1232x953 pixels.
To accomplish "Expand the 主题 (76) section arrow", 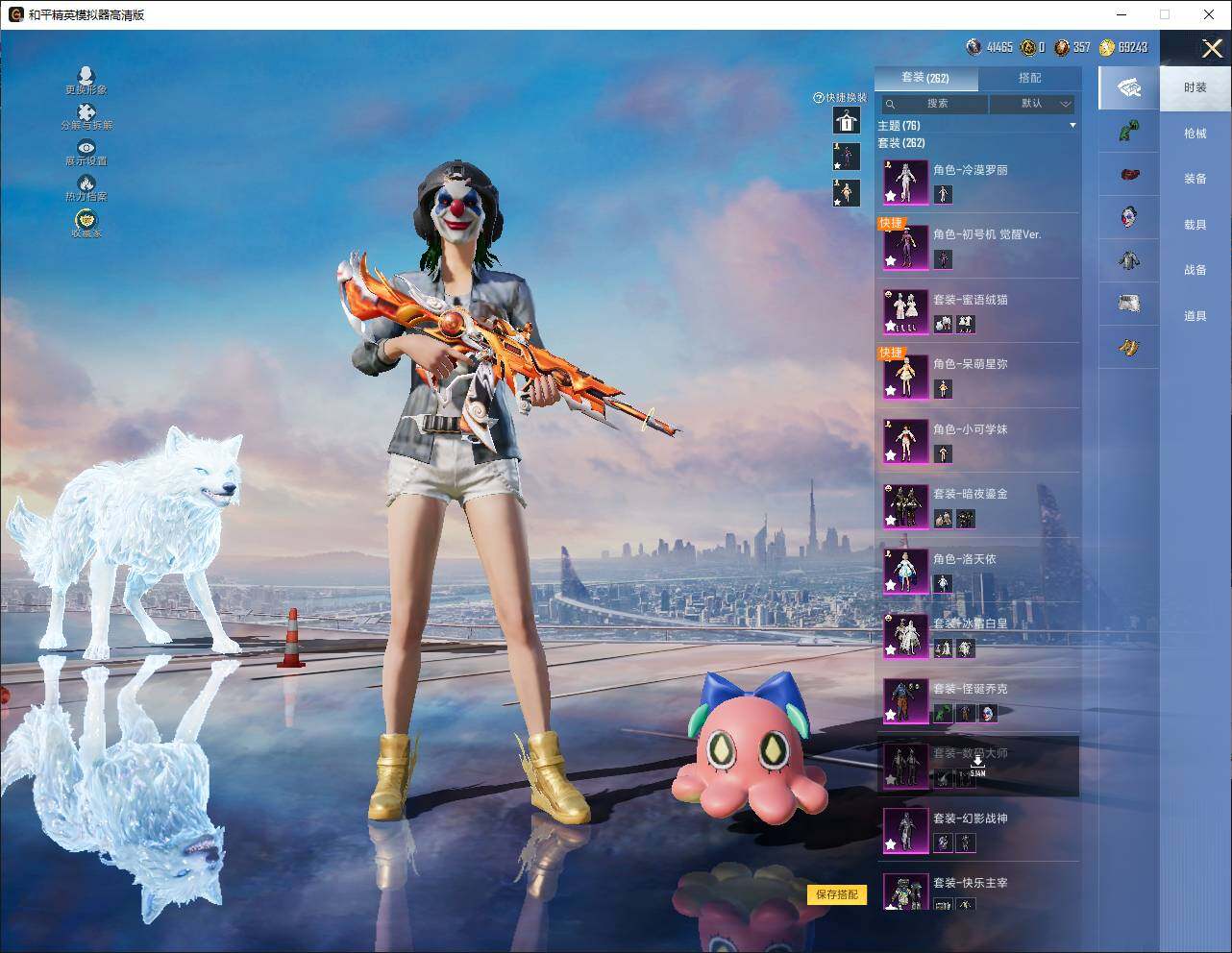I will coord(1072,126).
